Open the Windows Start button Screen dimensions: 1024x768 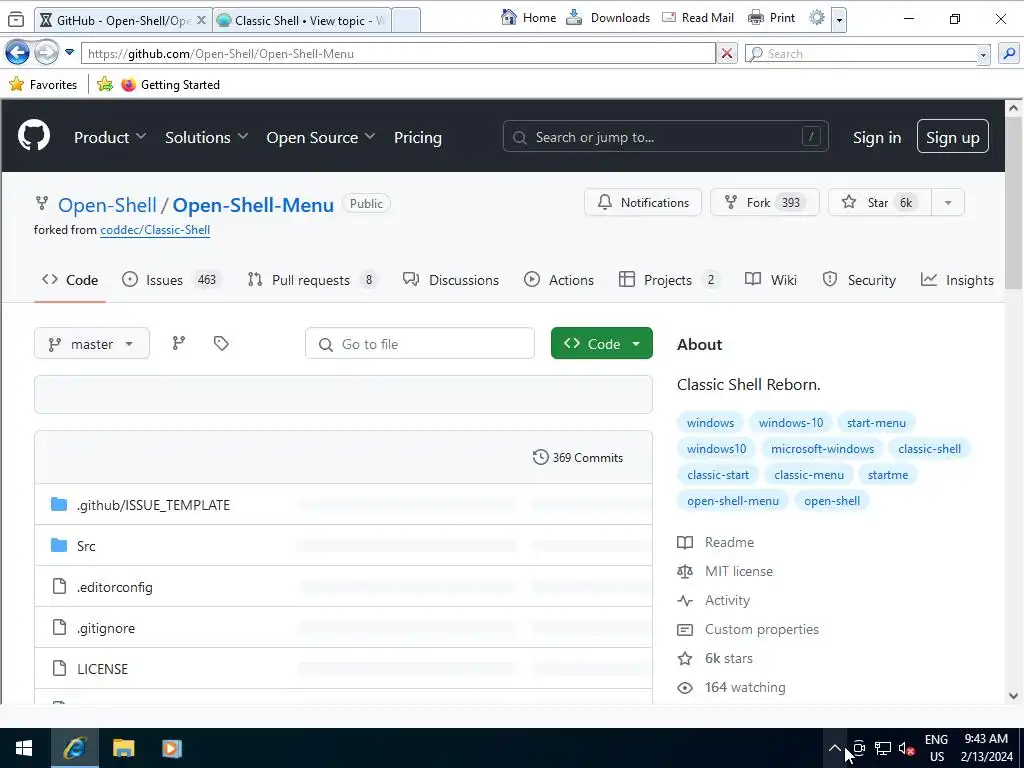click(x=24, y=748)
